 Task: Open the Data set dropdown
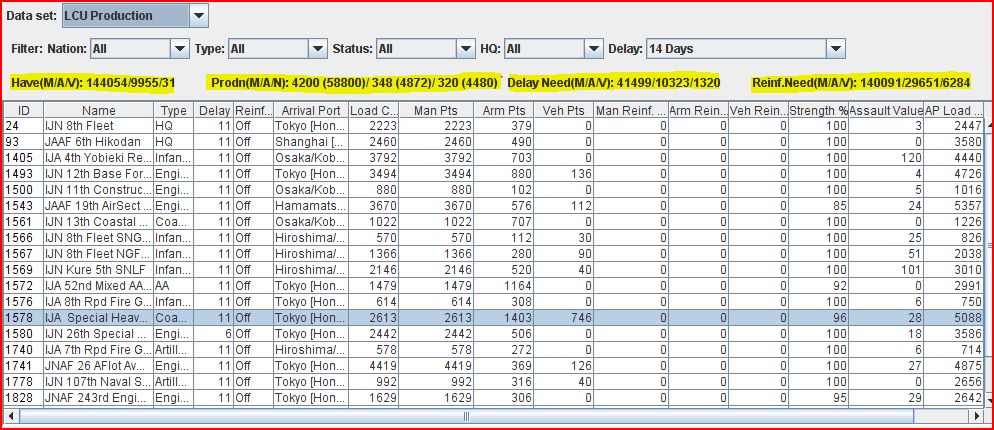198,15
